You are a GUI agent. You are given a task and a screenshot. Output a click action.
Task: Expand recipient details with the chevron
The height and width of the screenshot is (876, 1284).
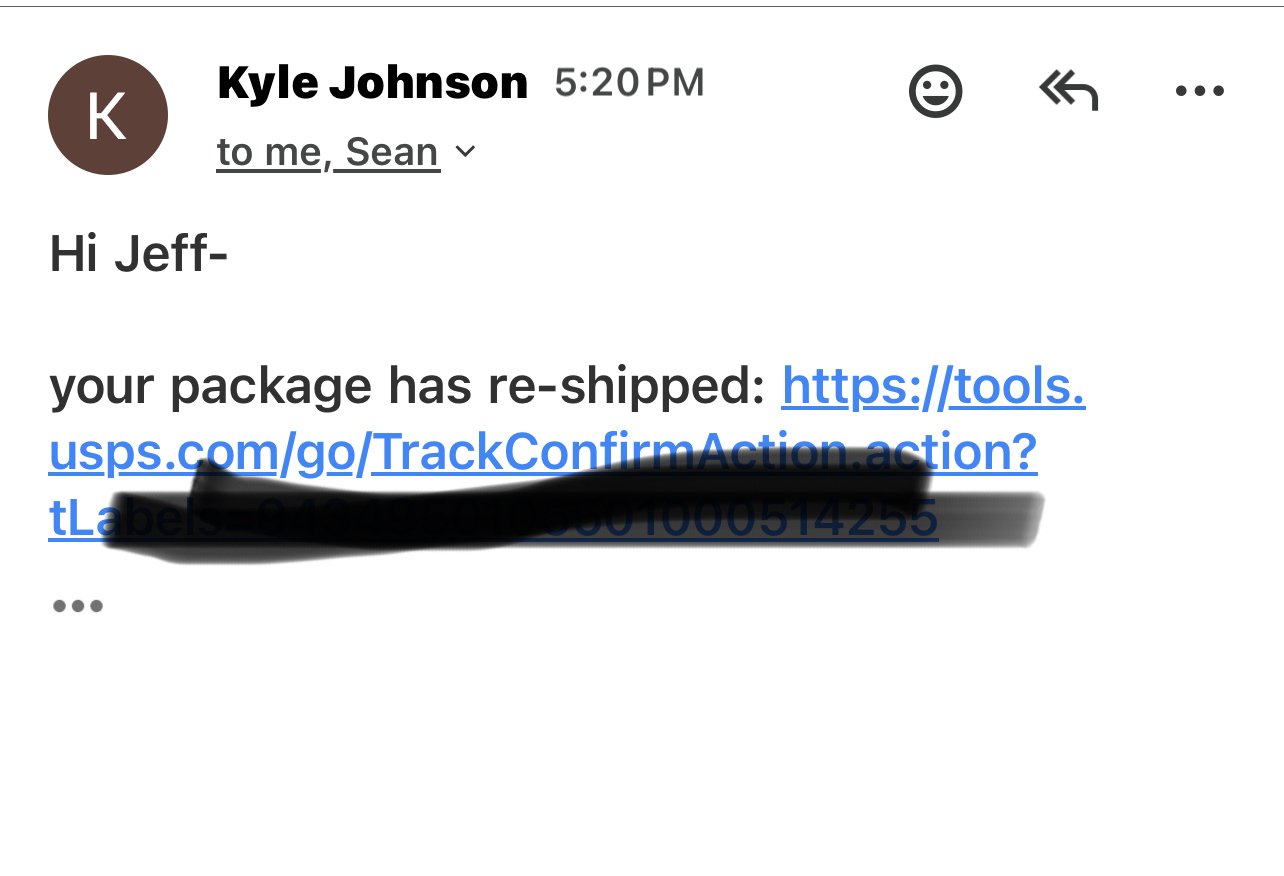pos(465,152)
